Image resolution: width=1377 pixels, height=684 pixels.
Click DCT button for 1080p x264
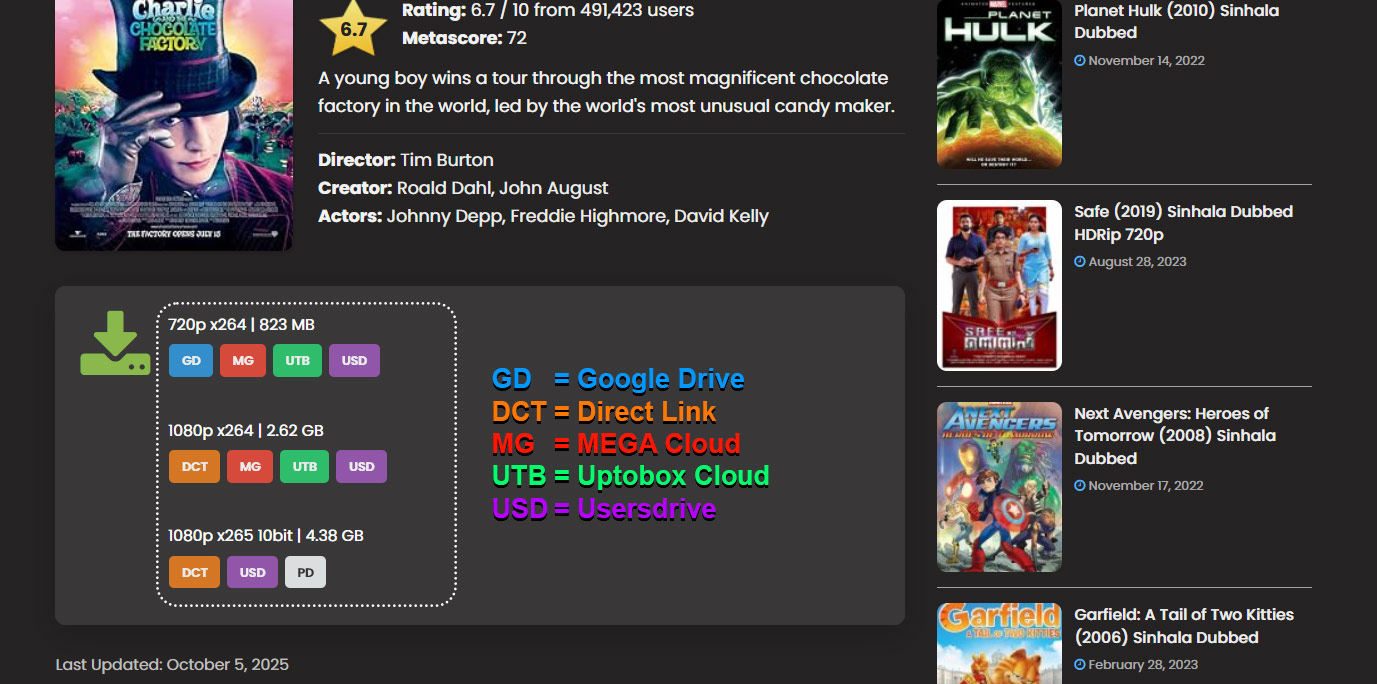tap(194, 467)
